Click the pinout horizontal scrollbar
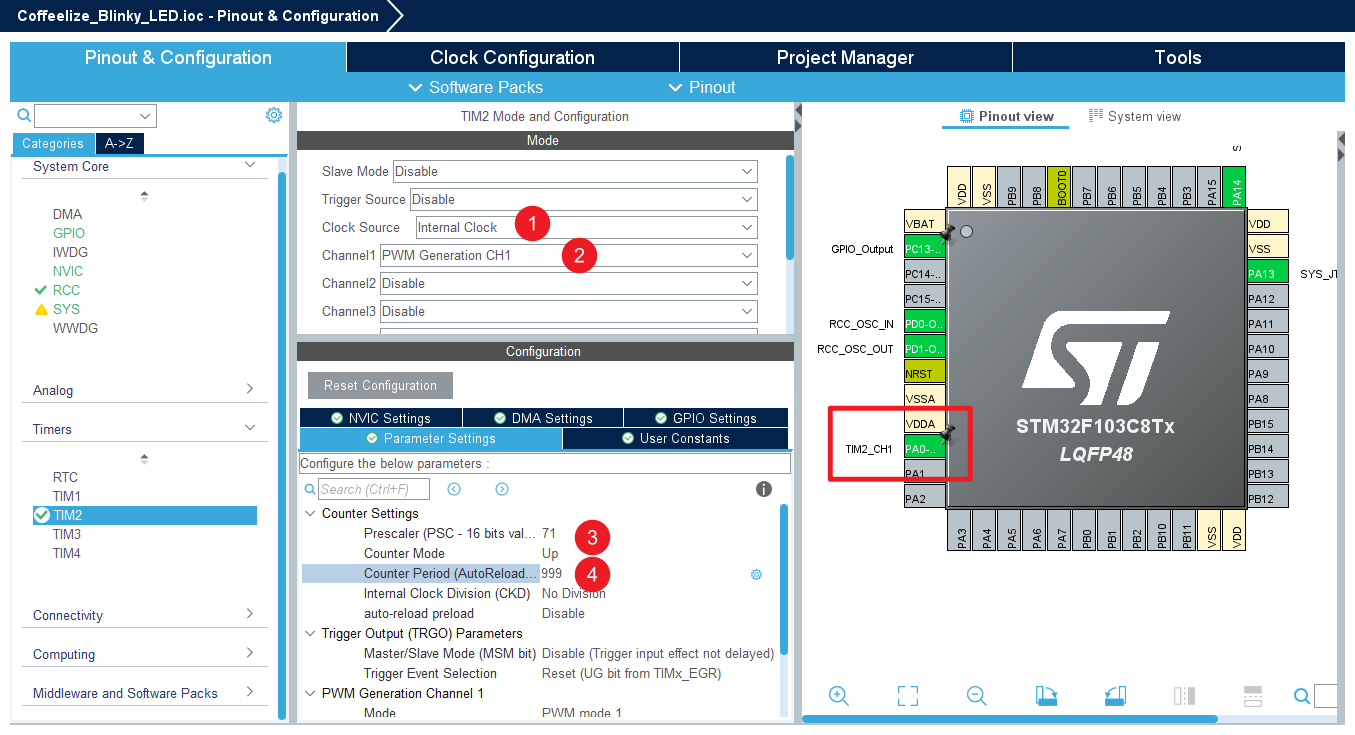 [x=1009, y=719]
